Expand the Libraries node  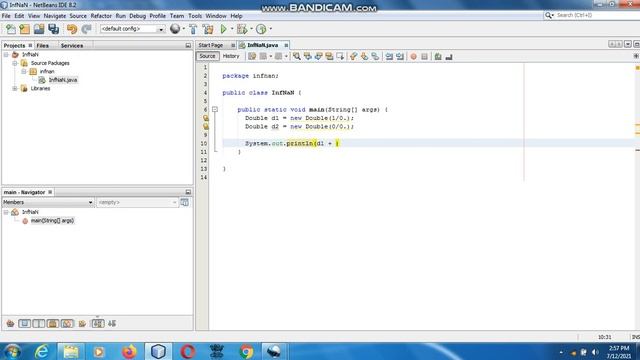[15, 88]
